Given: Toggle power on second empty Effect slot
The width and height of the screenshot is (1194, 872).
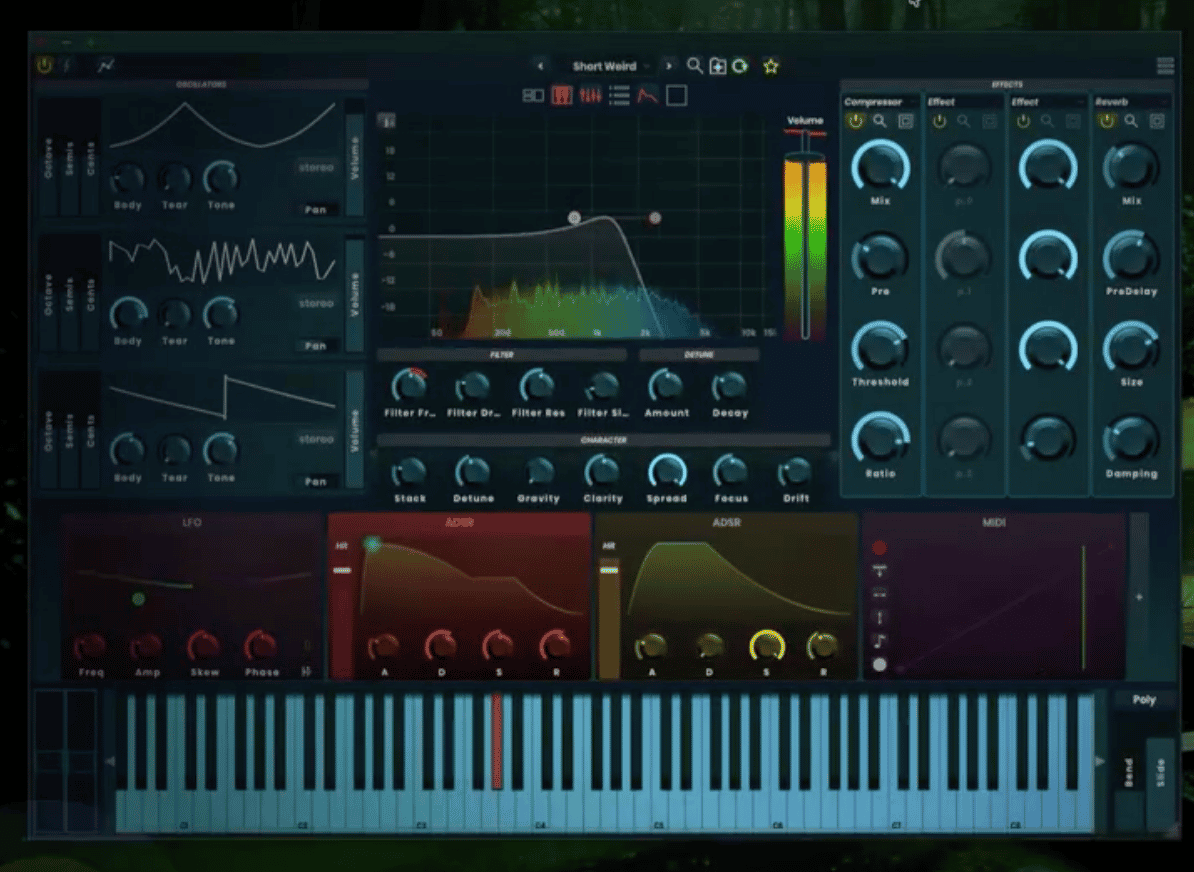Looking at the screenshot, I should [x=1023, y=121].
